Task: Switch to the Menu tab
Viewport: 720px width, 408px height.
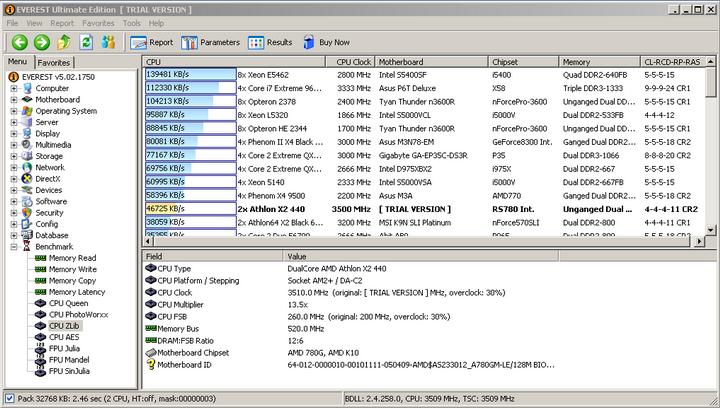Action: [x=17, y=61]
